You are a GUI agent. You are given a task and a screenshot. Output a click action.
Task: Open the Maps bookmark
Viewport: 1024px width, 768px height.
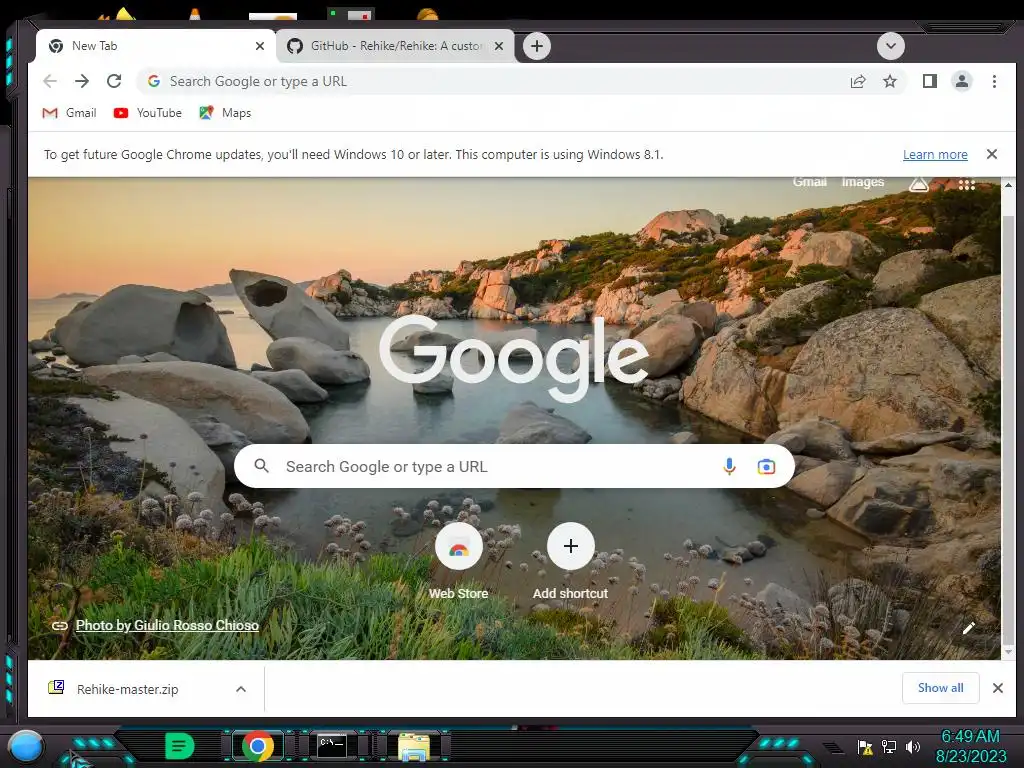(x=225, y=113)
